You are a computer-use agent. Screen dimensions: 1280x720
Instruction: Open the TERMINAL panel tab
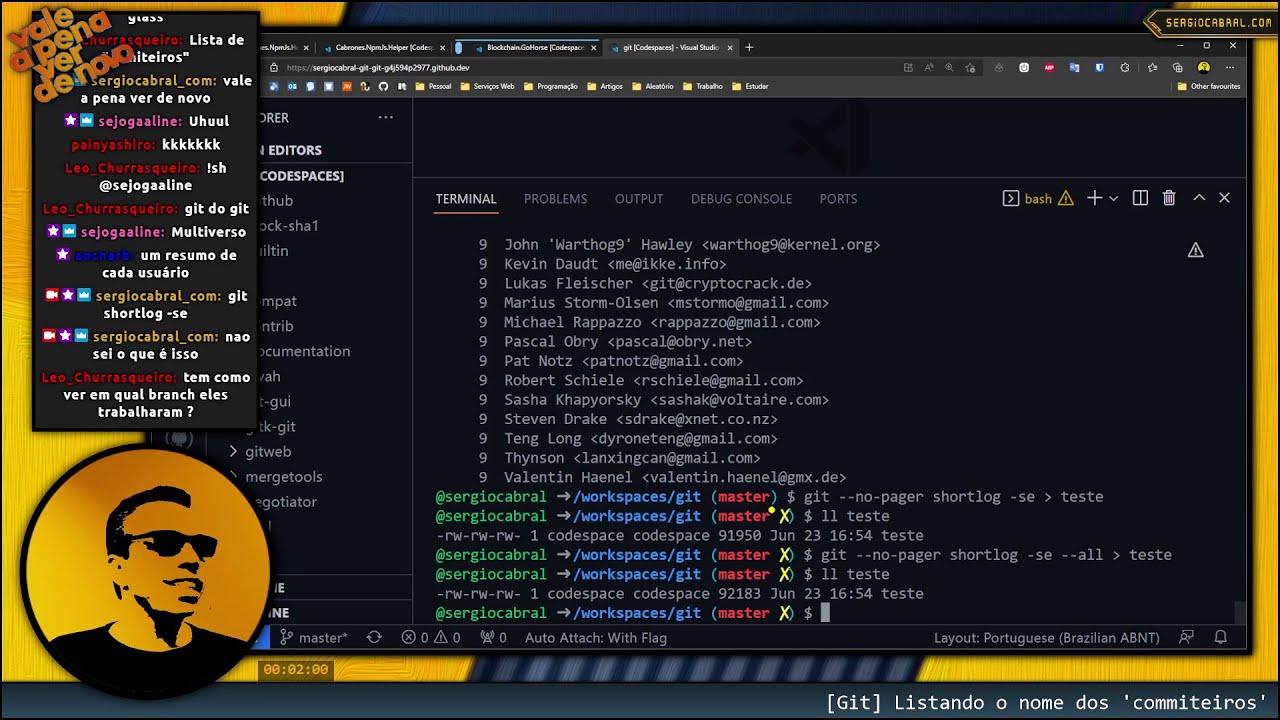point(466,199)
